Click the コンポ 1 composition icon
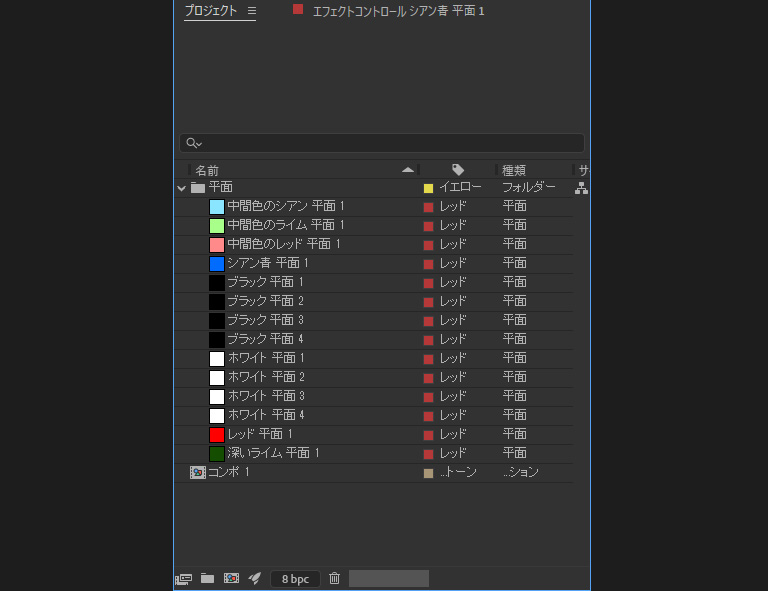768x591 pixels. coord(197,473)
